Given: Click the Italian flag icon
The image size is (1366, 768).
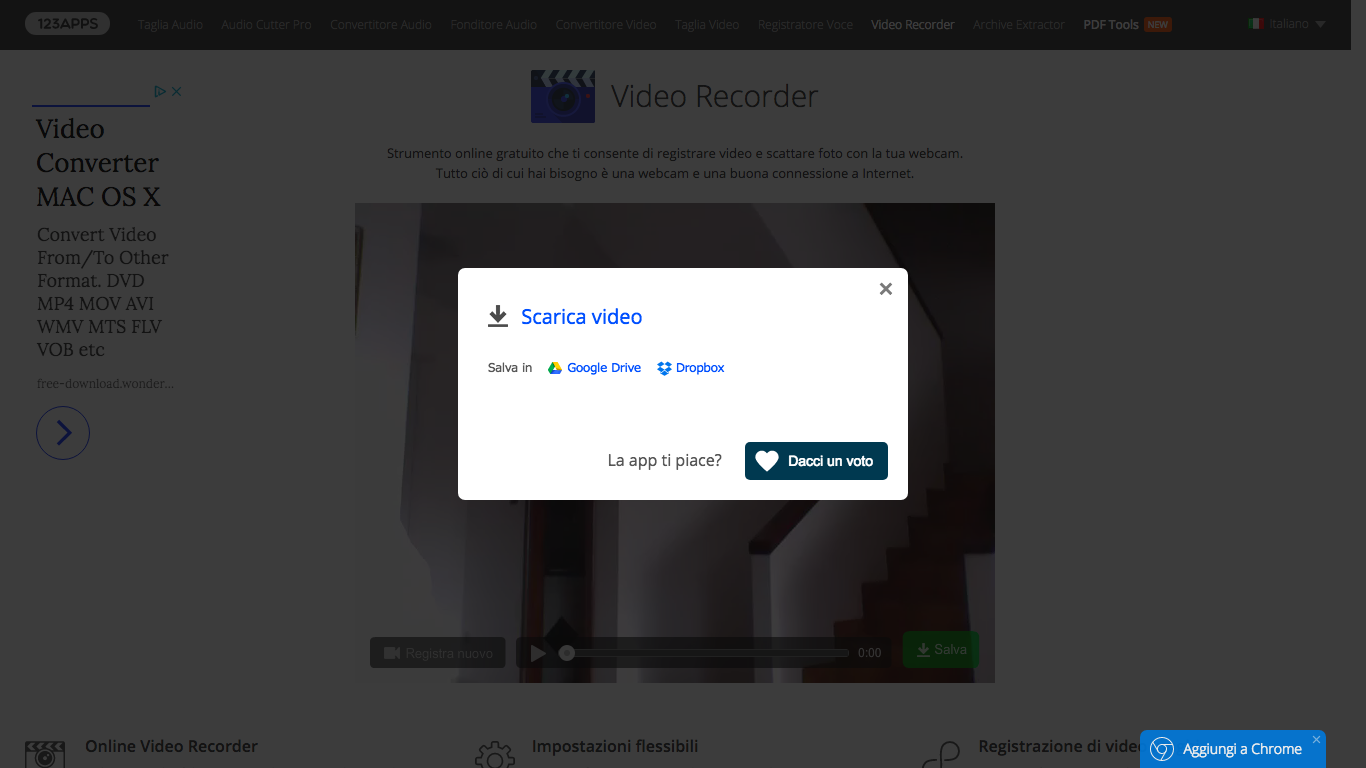Looking at the screenshot, I should (x=1255, y=24).
